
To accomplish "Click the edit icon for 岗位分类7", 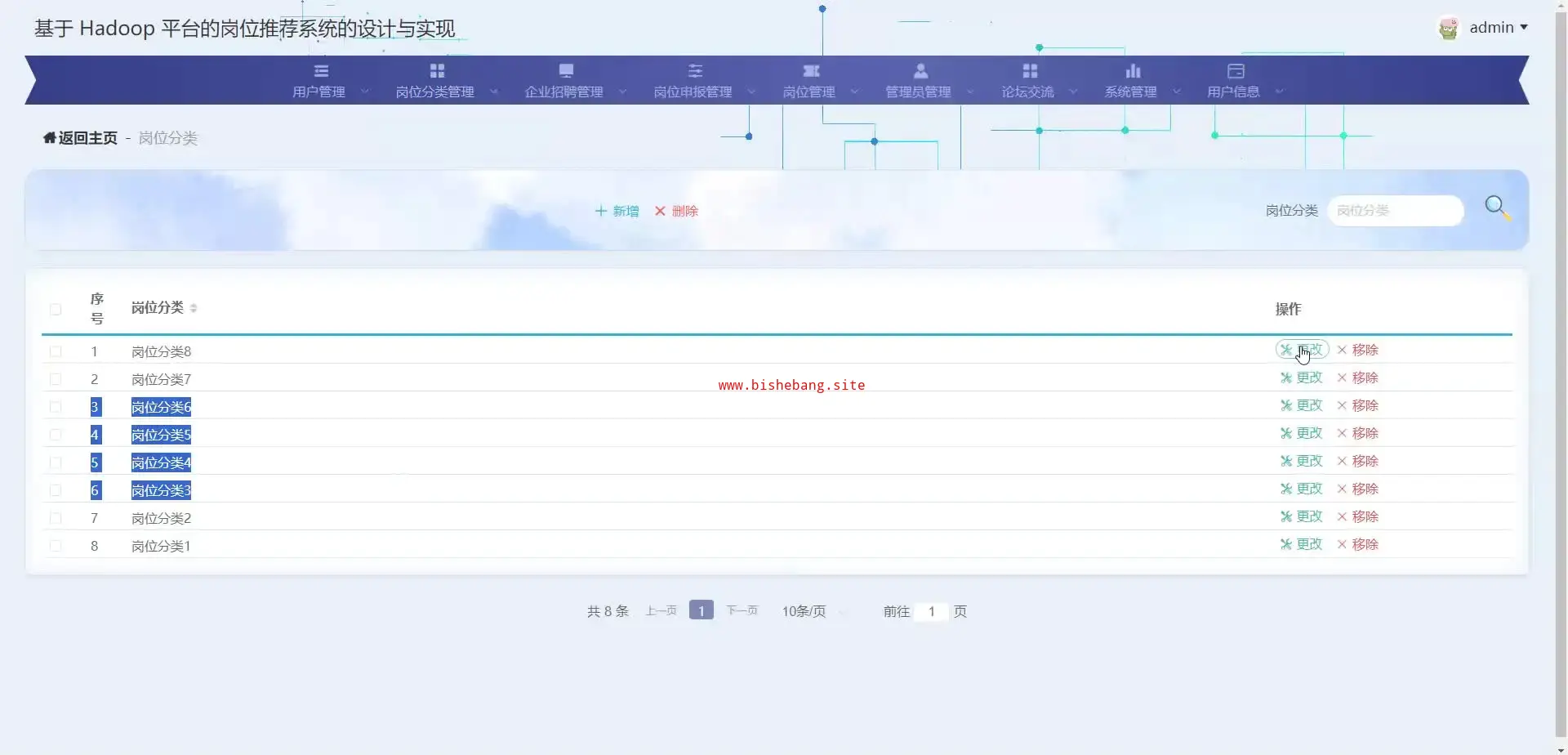I will coord(1286,377).
